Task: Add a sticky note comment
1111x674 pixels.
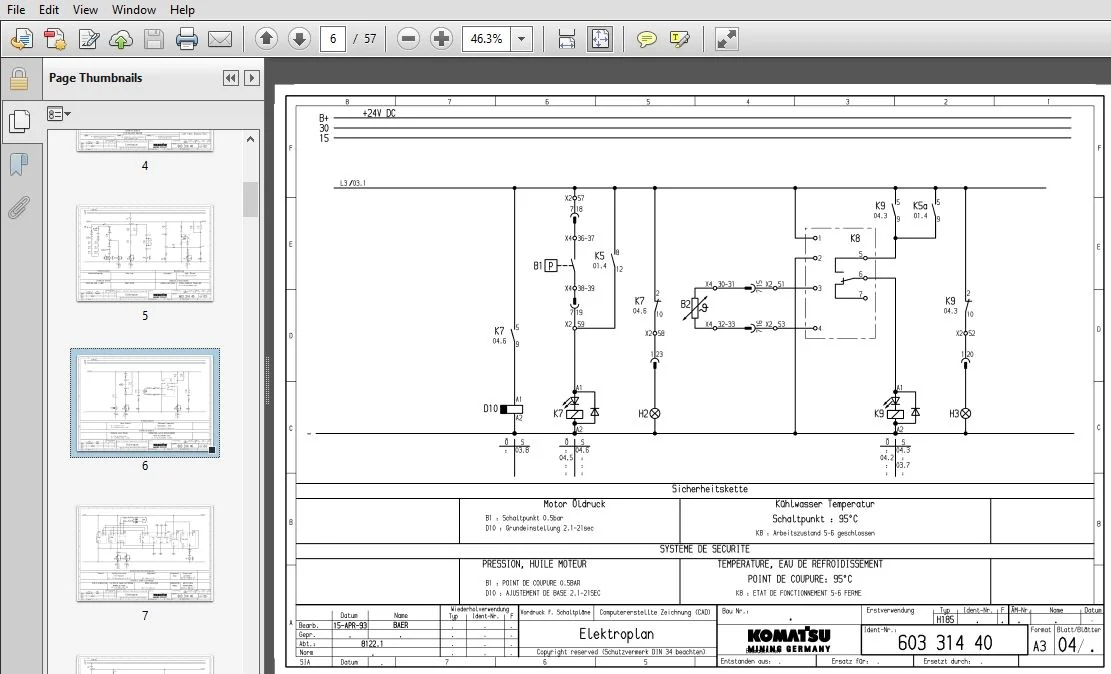Action: [646, 39]
